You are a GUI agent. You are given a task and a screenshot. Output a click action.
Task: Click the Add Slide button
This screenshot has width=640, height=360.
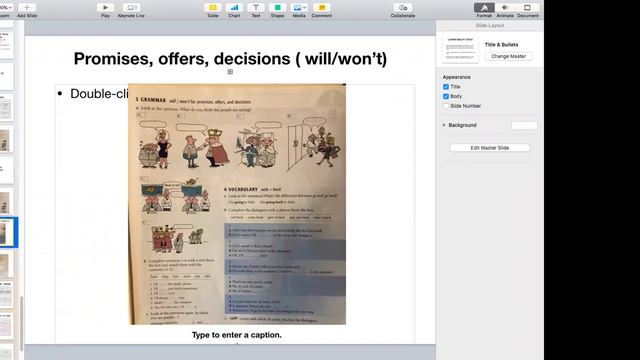click(27, 8)
